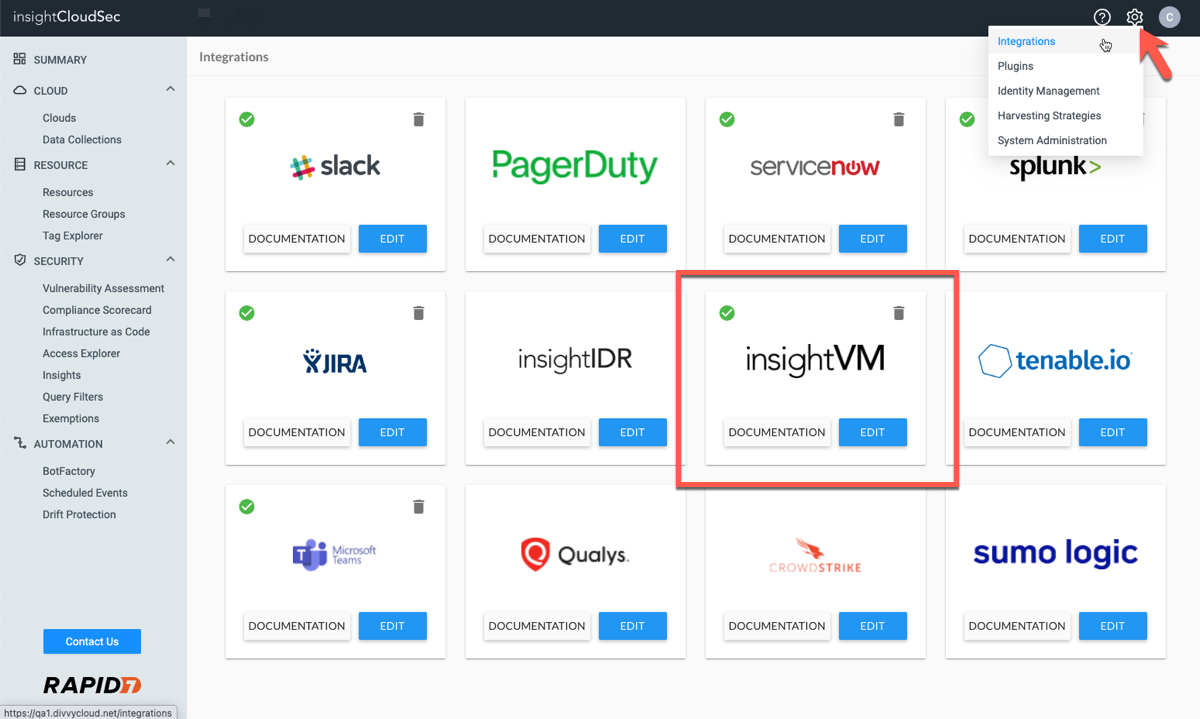Screen dimensions: 1200x719
Task: Delete the JIRA integration via trash icon
Action: pos(418,313)
